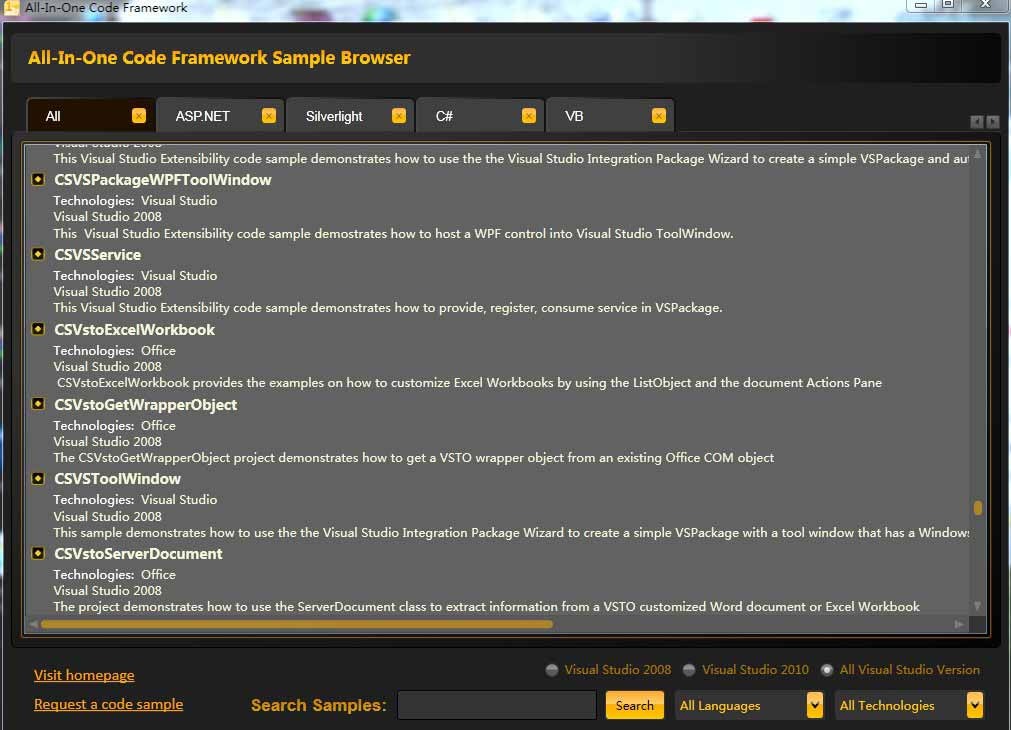Choose the All Visual Studio Version option

[x=827, y=670]
